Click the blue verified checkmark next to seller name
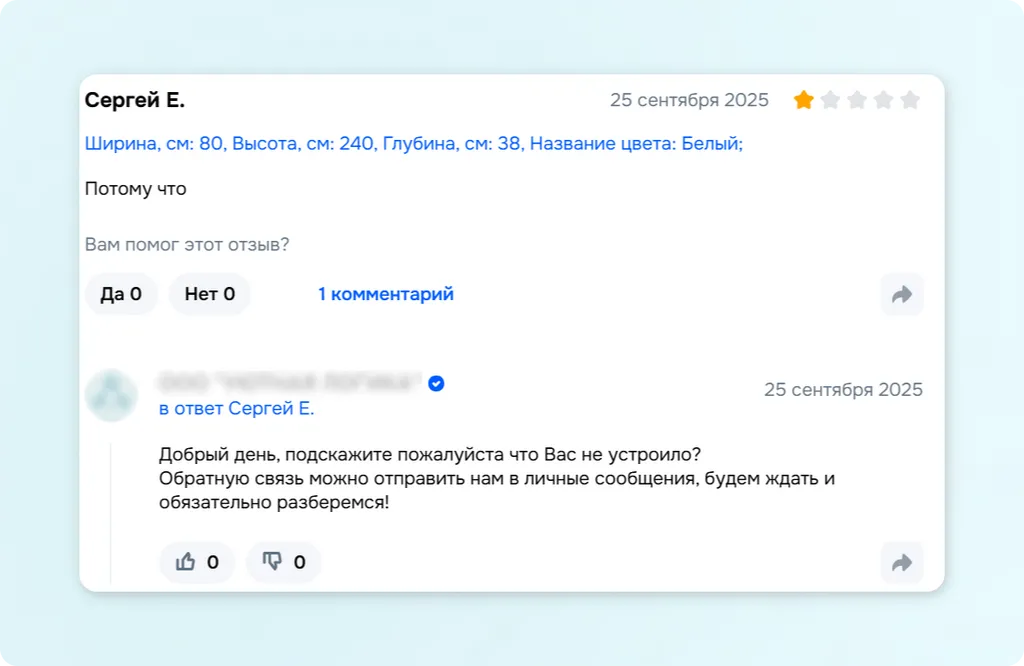This screenshot has width=1024, height=666. tap(434, 382)
